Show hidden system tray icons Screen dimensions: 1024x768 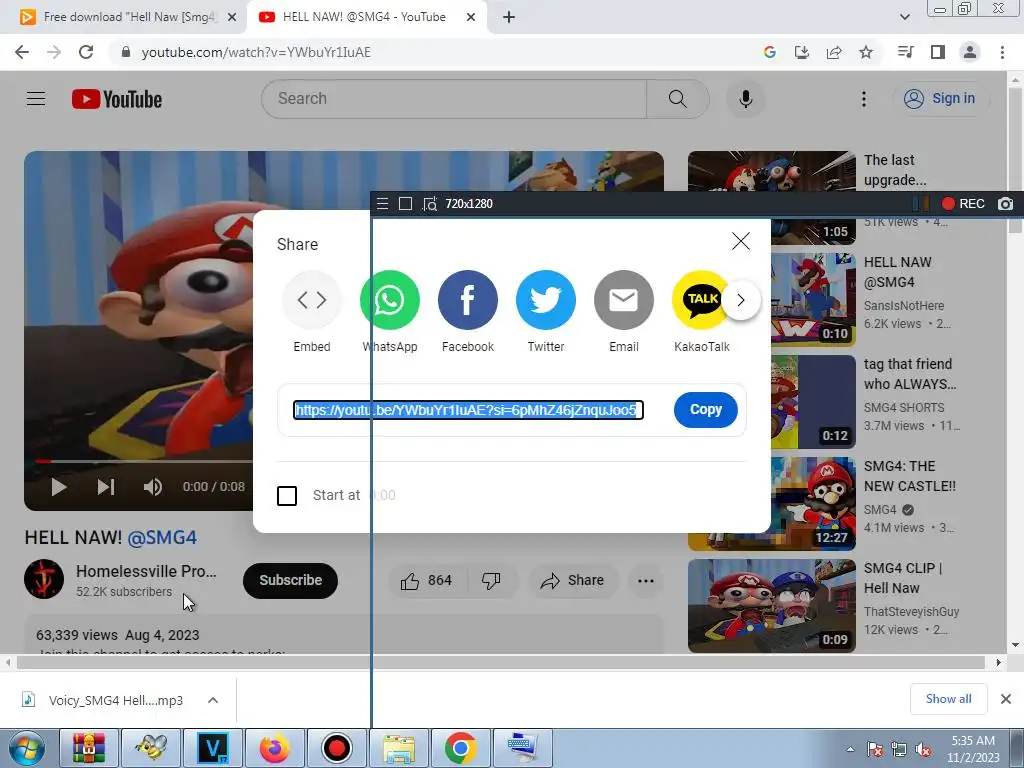(x=850, y=749)
